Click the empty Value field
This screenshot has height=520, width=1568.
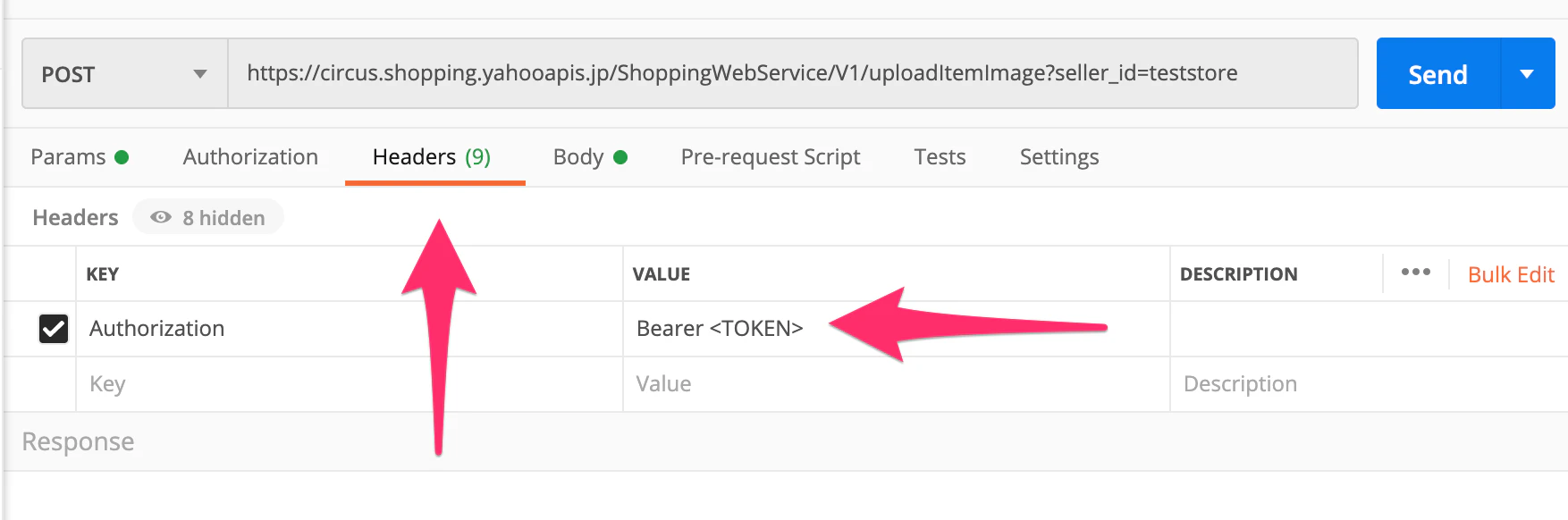tap(897, 384)
